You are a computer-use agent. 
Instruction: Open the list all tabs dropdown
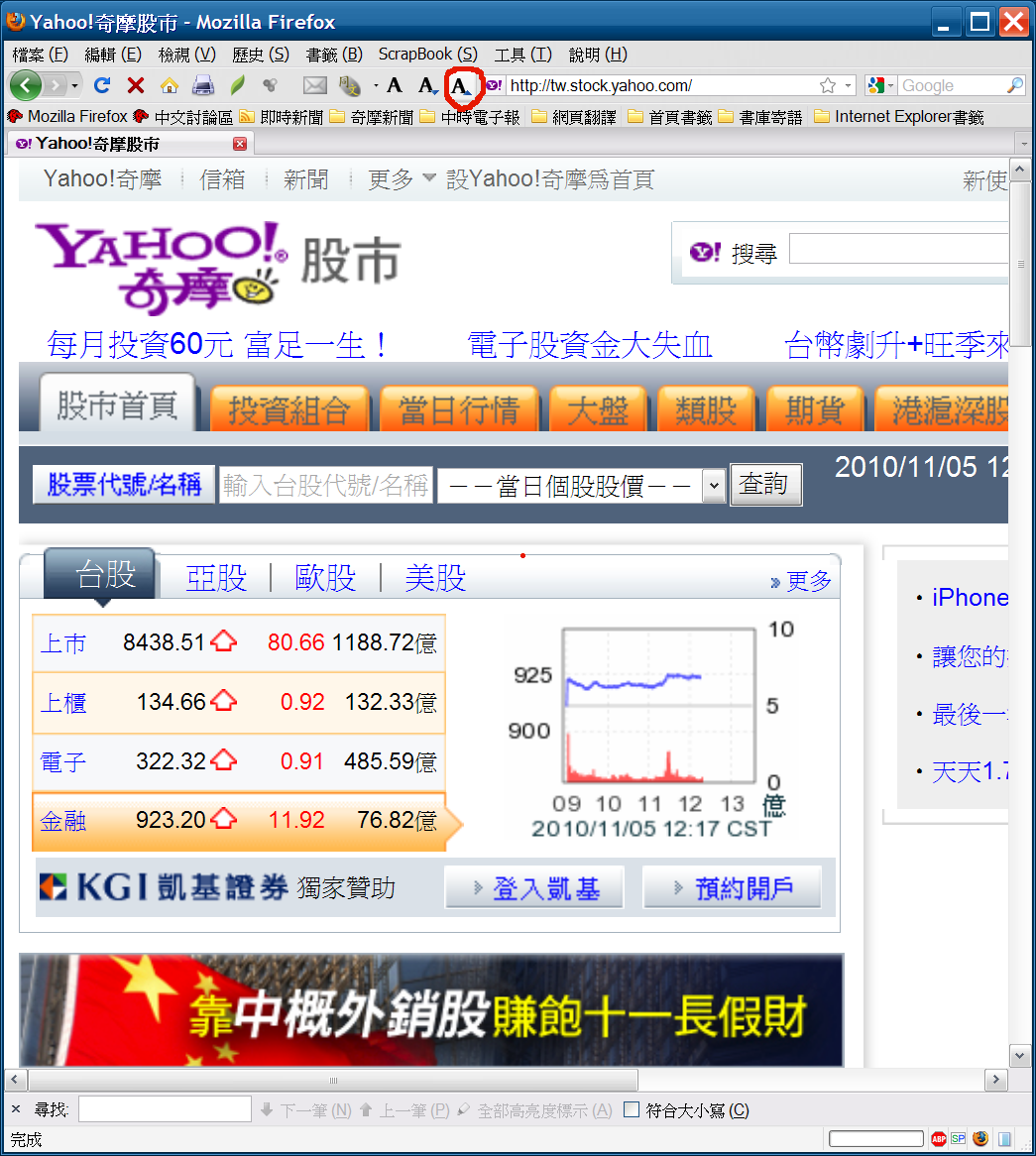pos(1023,144)
